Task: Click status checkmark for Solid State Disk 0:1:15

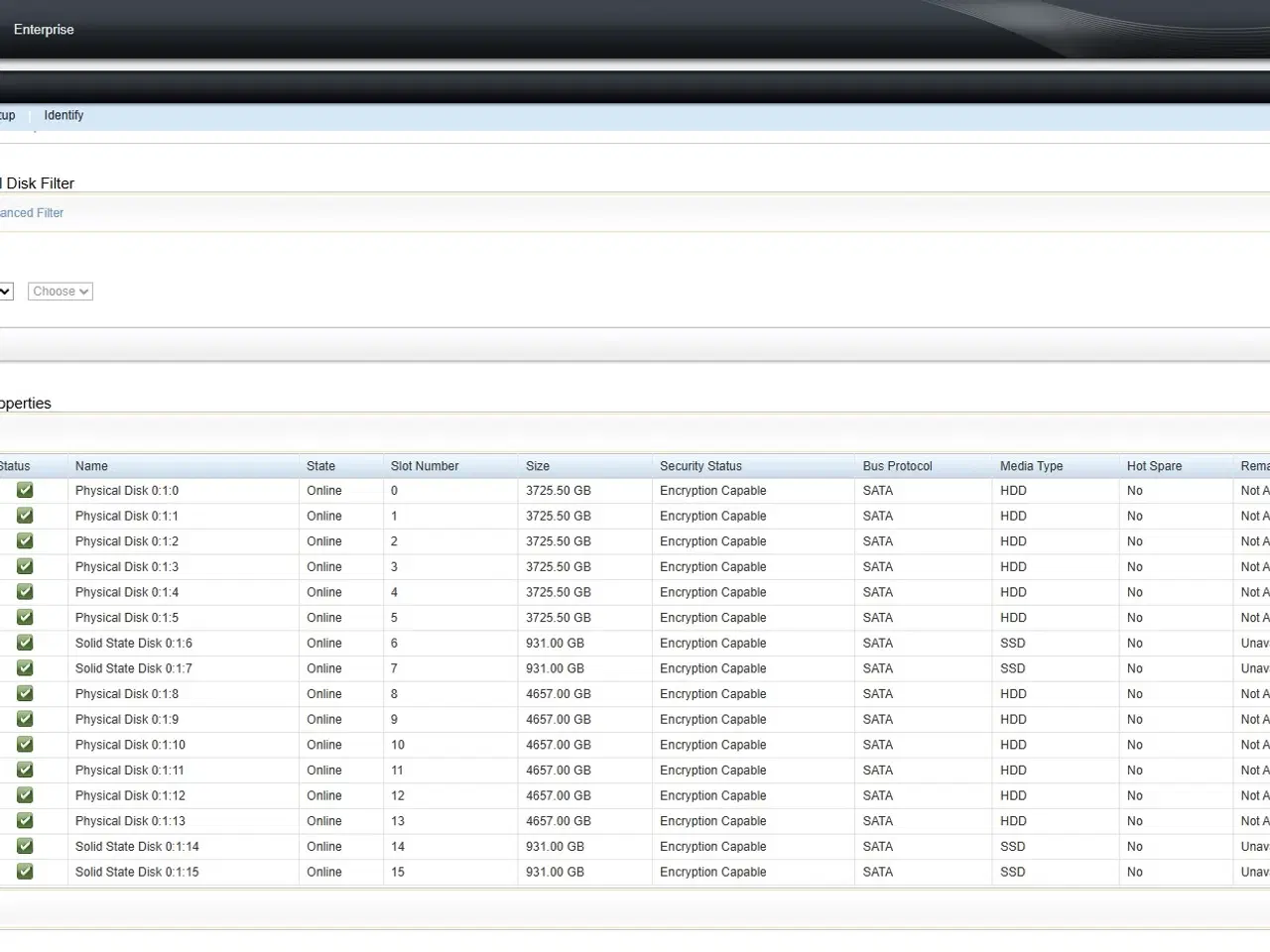Action: [x=25, y=872]
